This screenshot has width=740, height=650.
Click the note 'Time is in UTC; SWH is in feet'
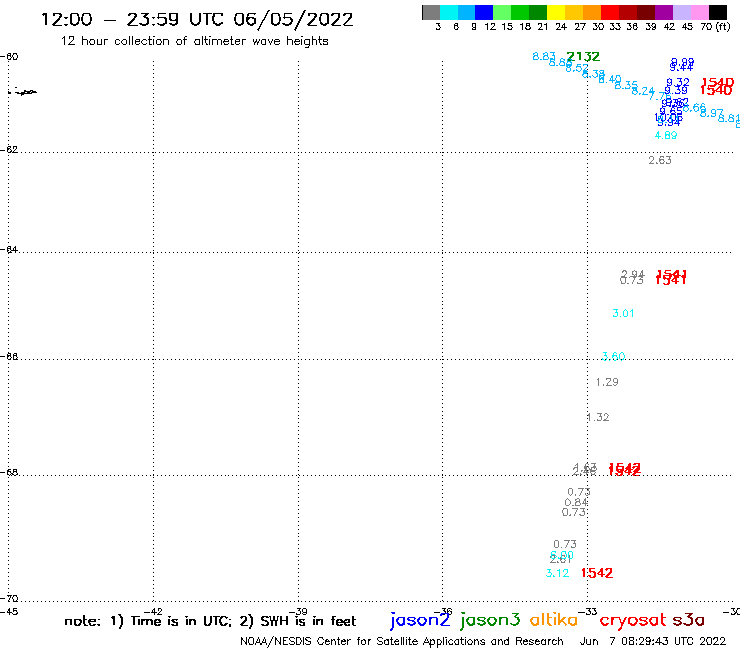210,621
